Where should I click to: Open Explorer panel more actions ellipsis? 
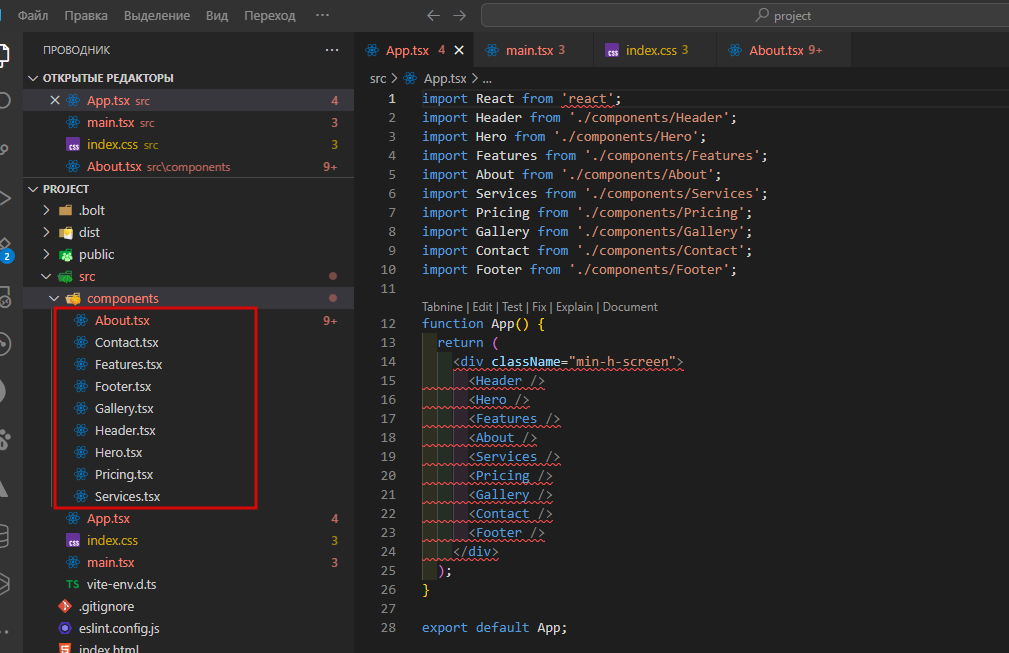tap(332, 50)
